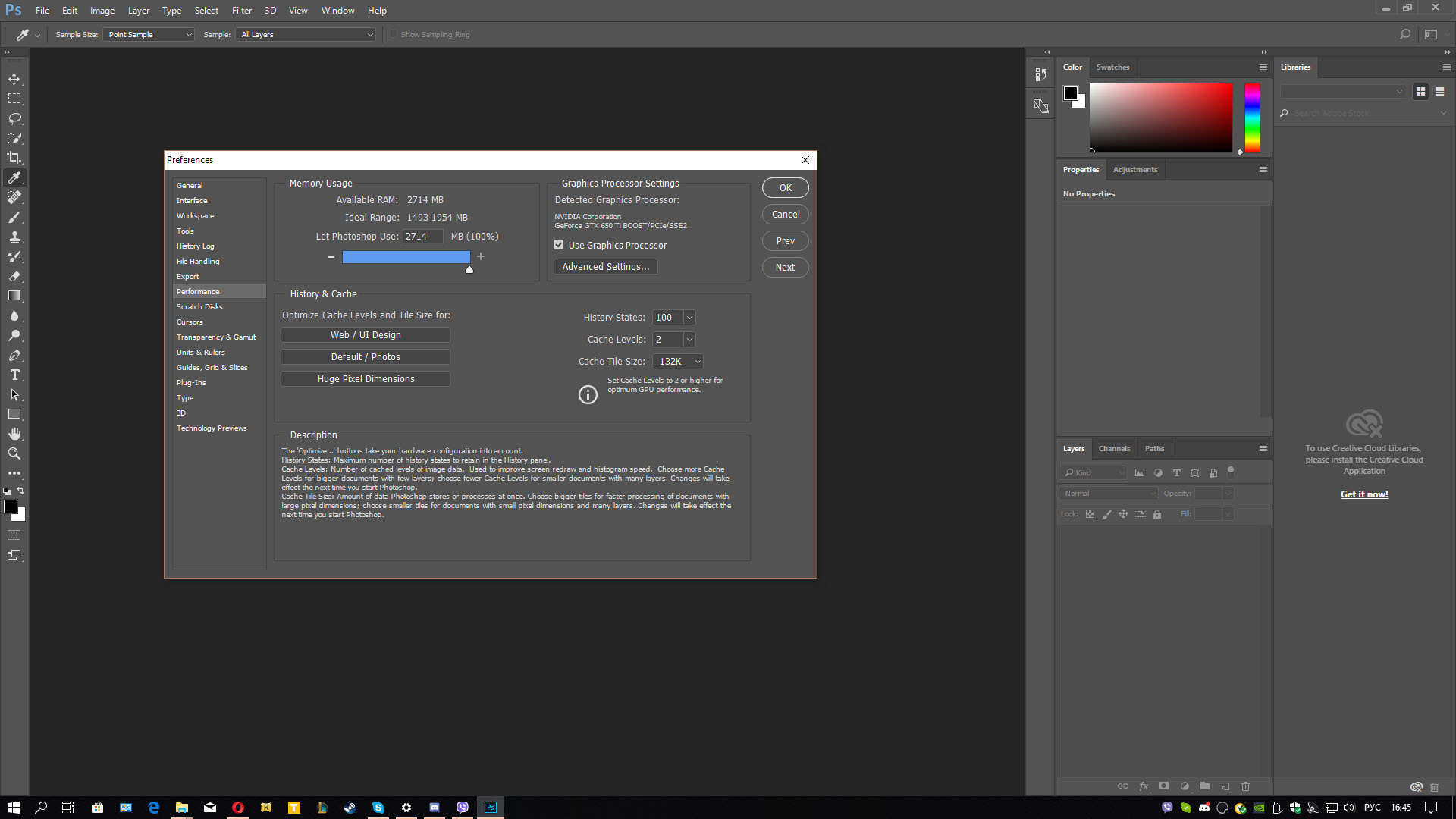Select Scratch Disks preferences category

(219, 306)
